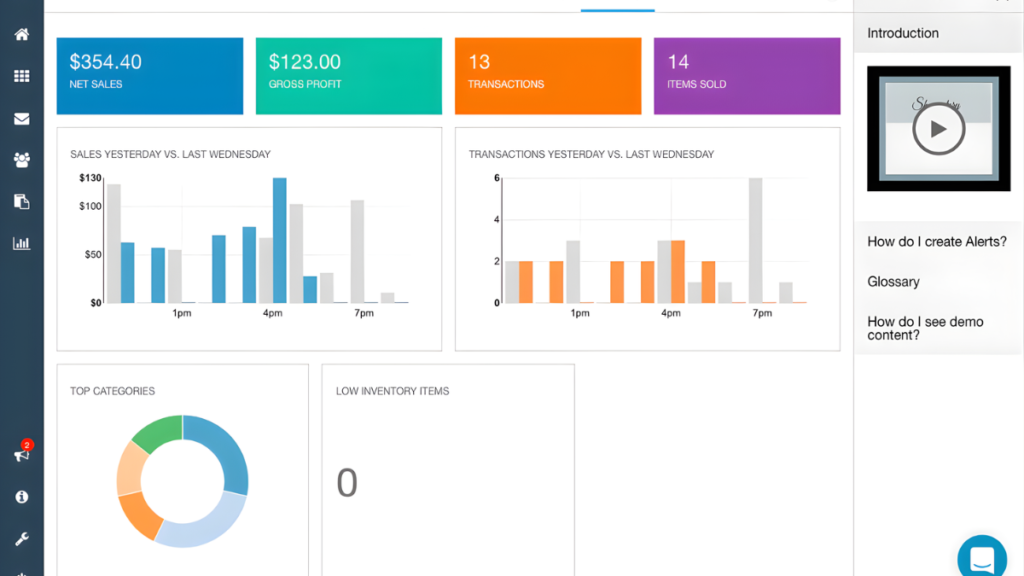
Task: Select the Home icon in the sidebar
Action: [21, 34]
